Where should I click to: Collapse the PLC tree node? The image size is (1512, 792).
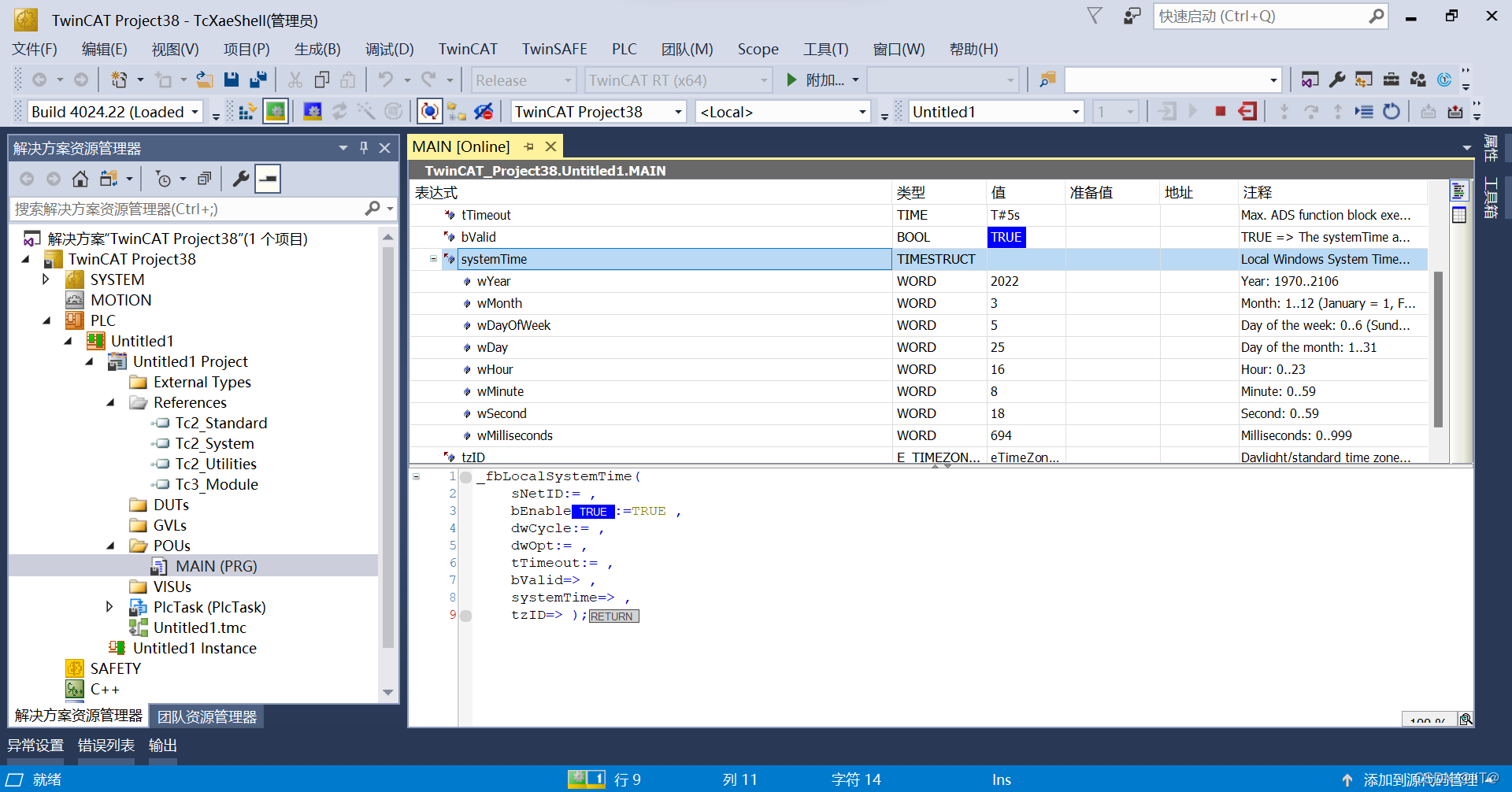[x=46, y=320]
